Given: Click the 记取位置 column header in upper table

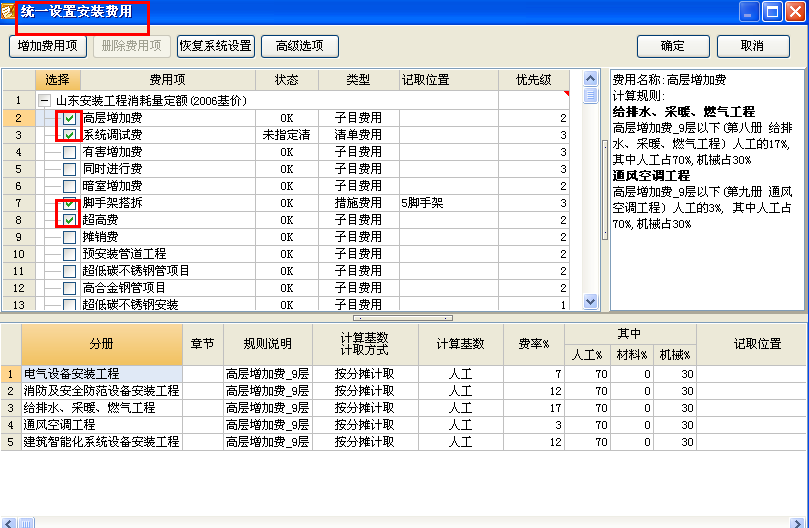Looking at the screenshot, I should coord(449,80).
